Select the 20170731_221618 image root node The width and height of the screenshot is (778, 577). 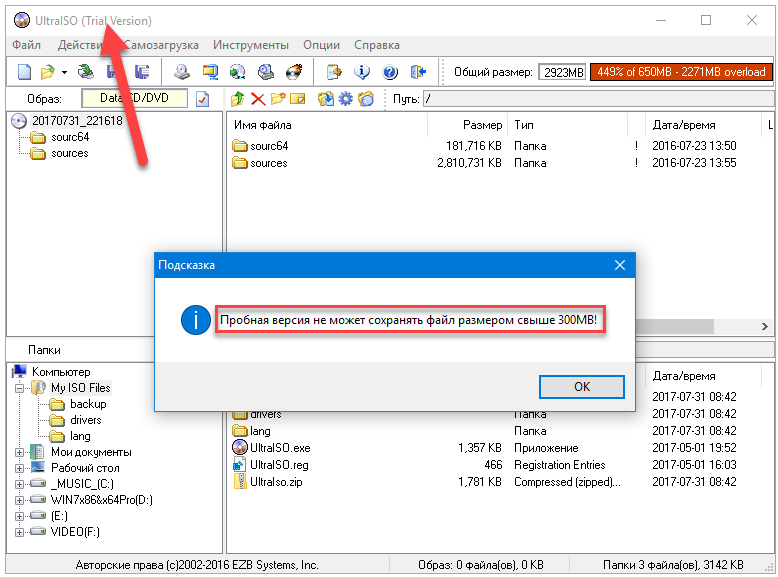point(77,121)
